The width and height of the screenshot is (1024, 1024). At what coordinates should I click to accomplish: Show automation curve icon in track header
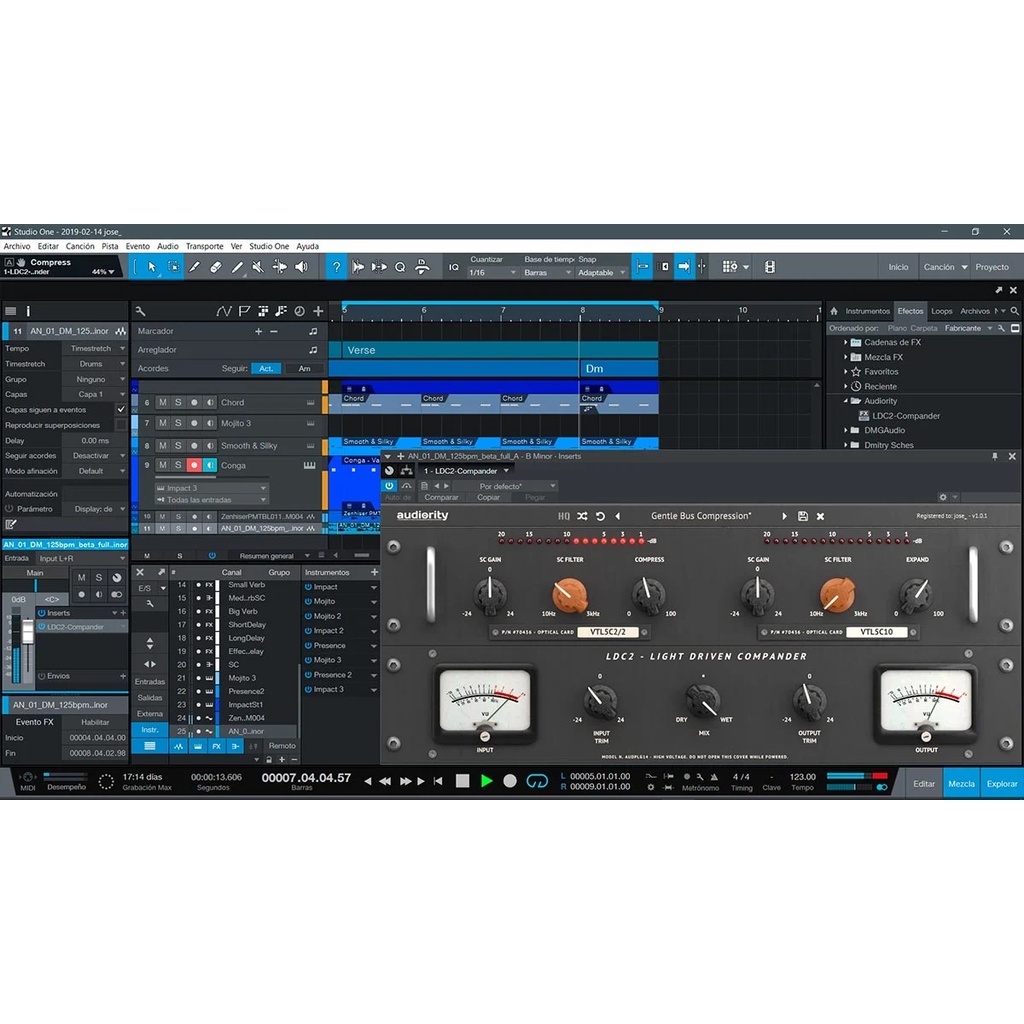[x=223, y=312]
